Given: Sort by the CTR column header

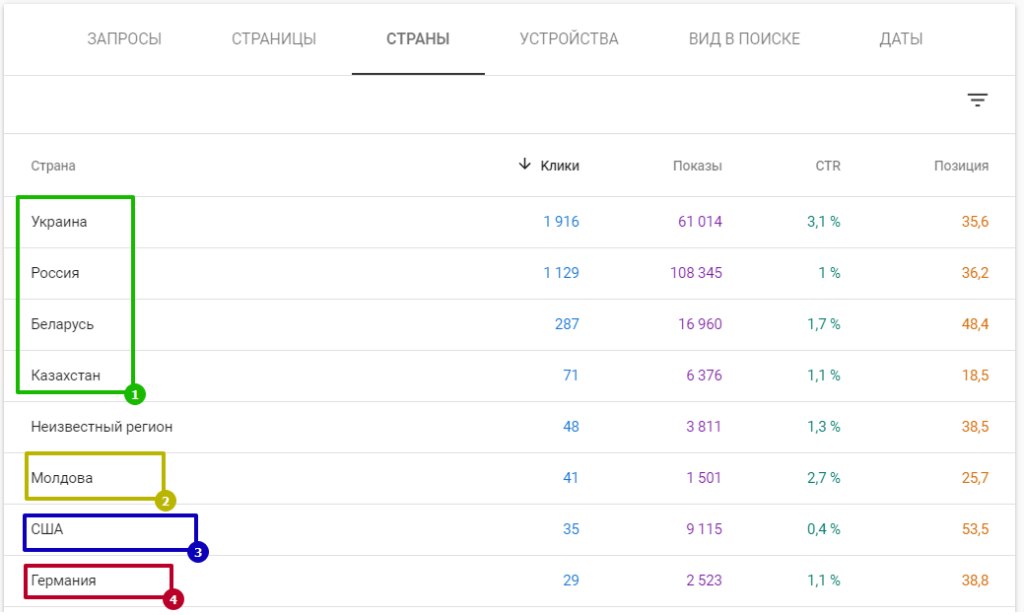Looking at the screenshot, I should (828, 166).
